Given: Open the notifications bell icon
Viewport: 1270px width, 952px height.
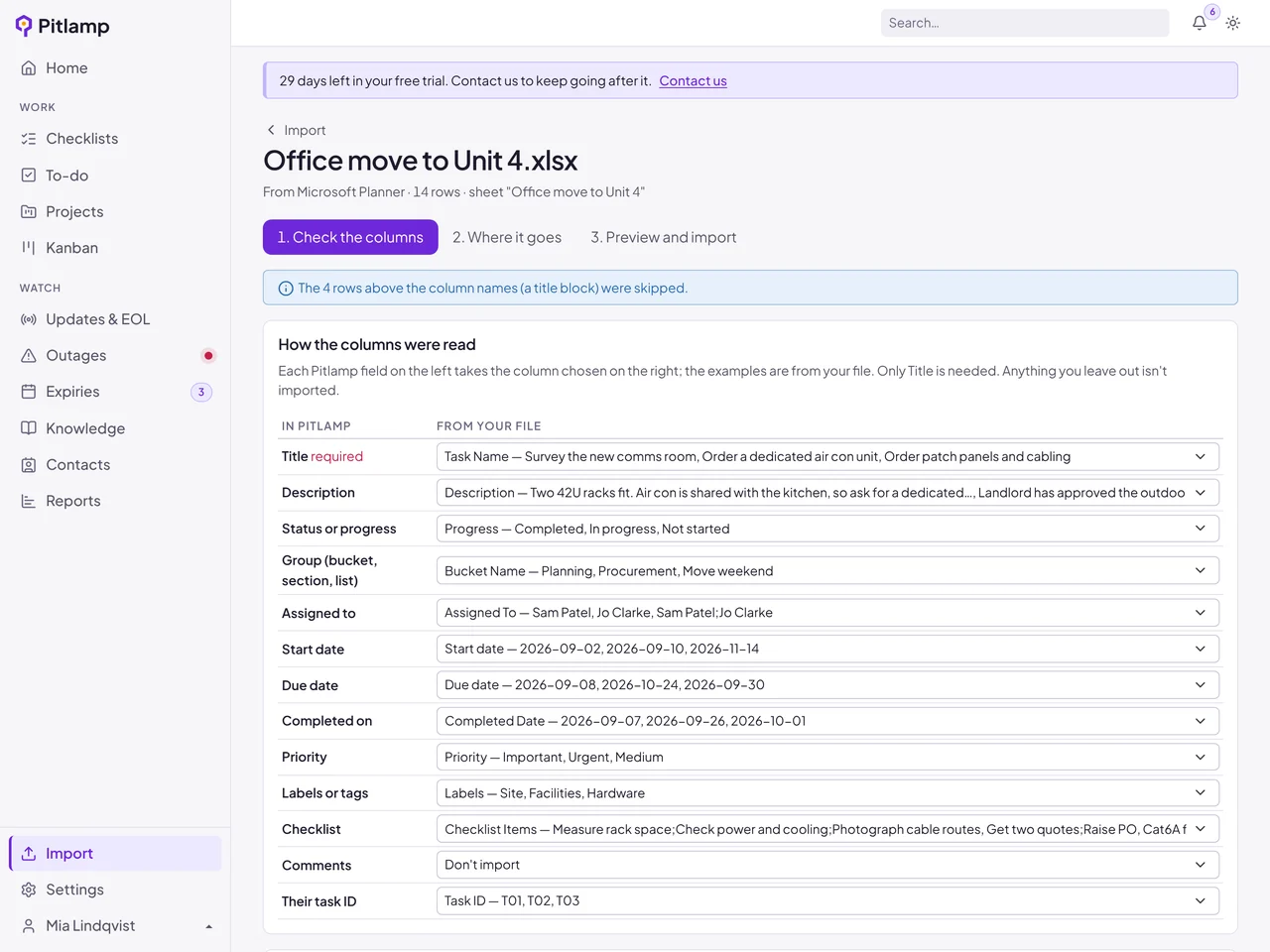Looking at the screenshot, I should point(1199,23).
